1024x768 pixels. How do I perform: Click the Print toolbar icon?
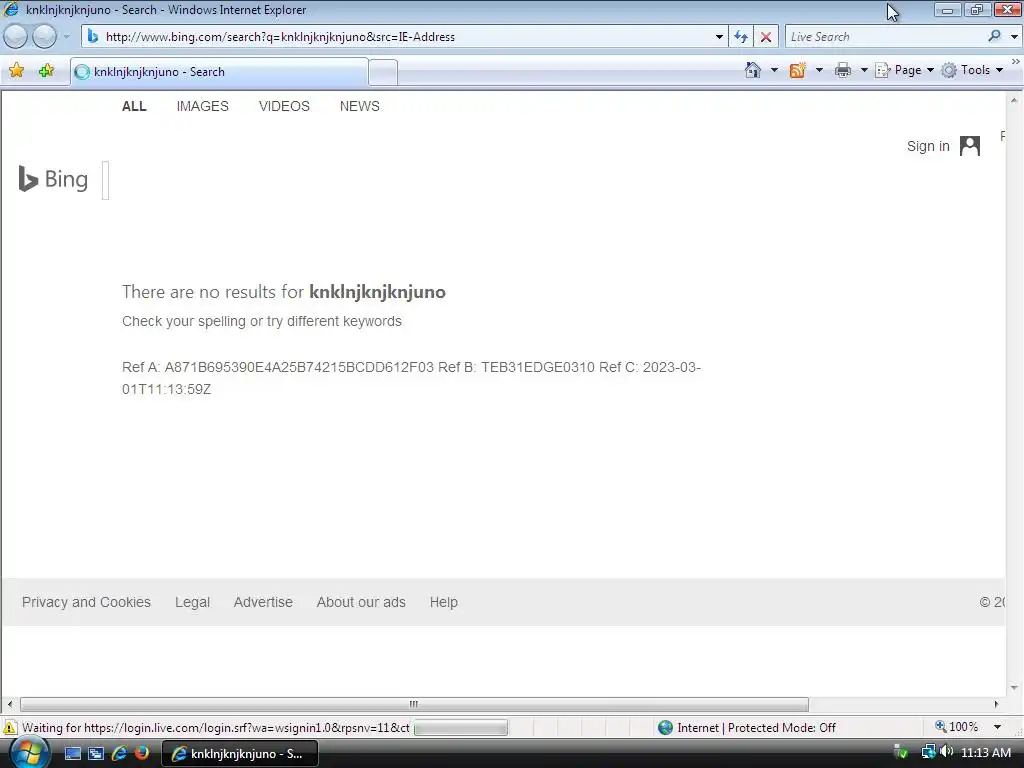[843, 70]
